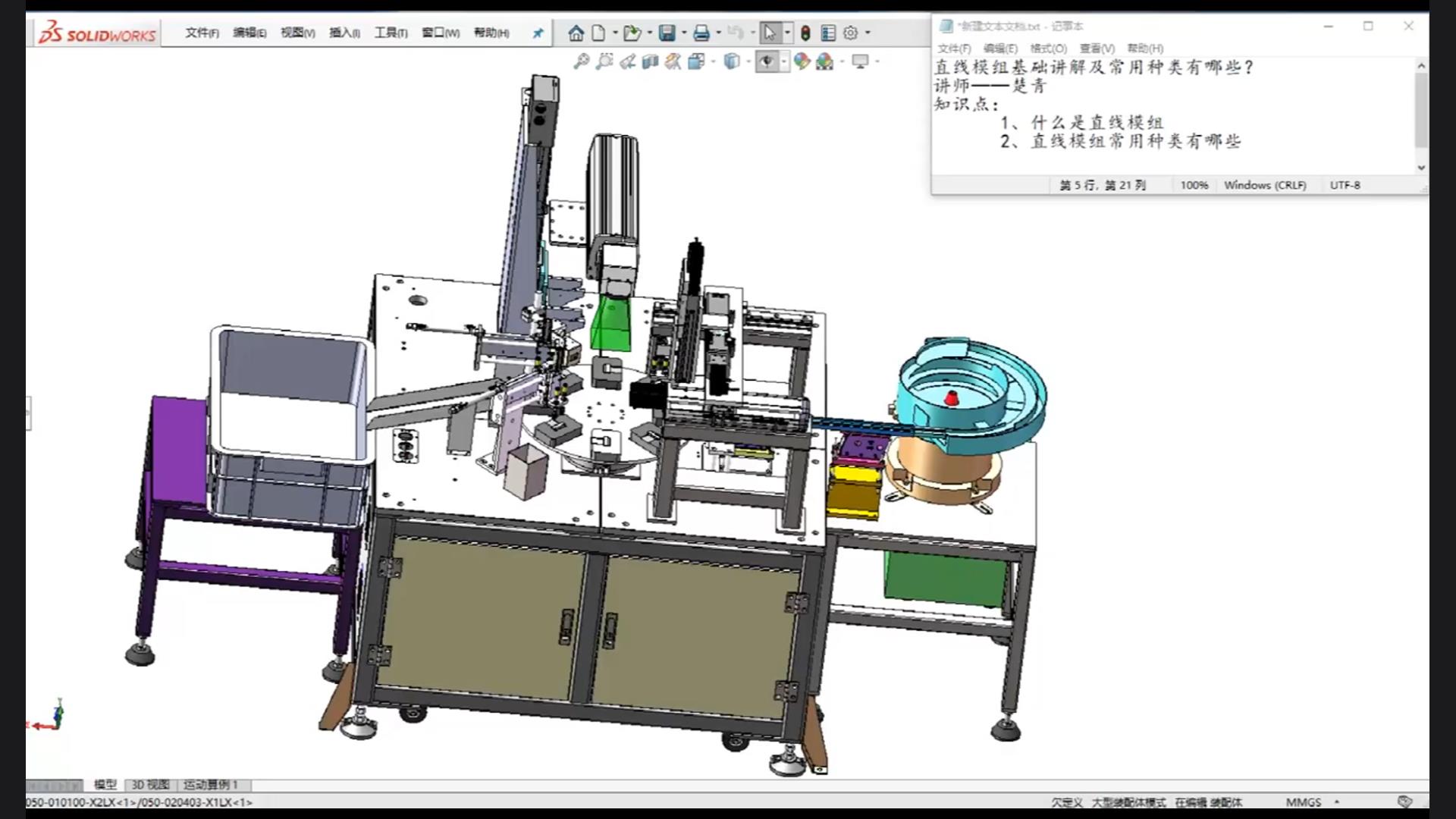Viewport: 1456px width, 819px height.
Task: Save the assembly with the floppy icon
Action: pos(667,33)
